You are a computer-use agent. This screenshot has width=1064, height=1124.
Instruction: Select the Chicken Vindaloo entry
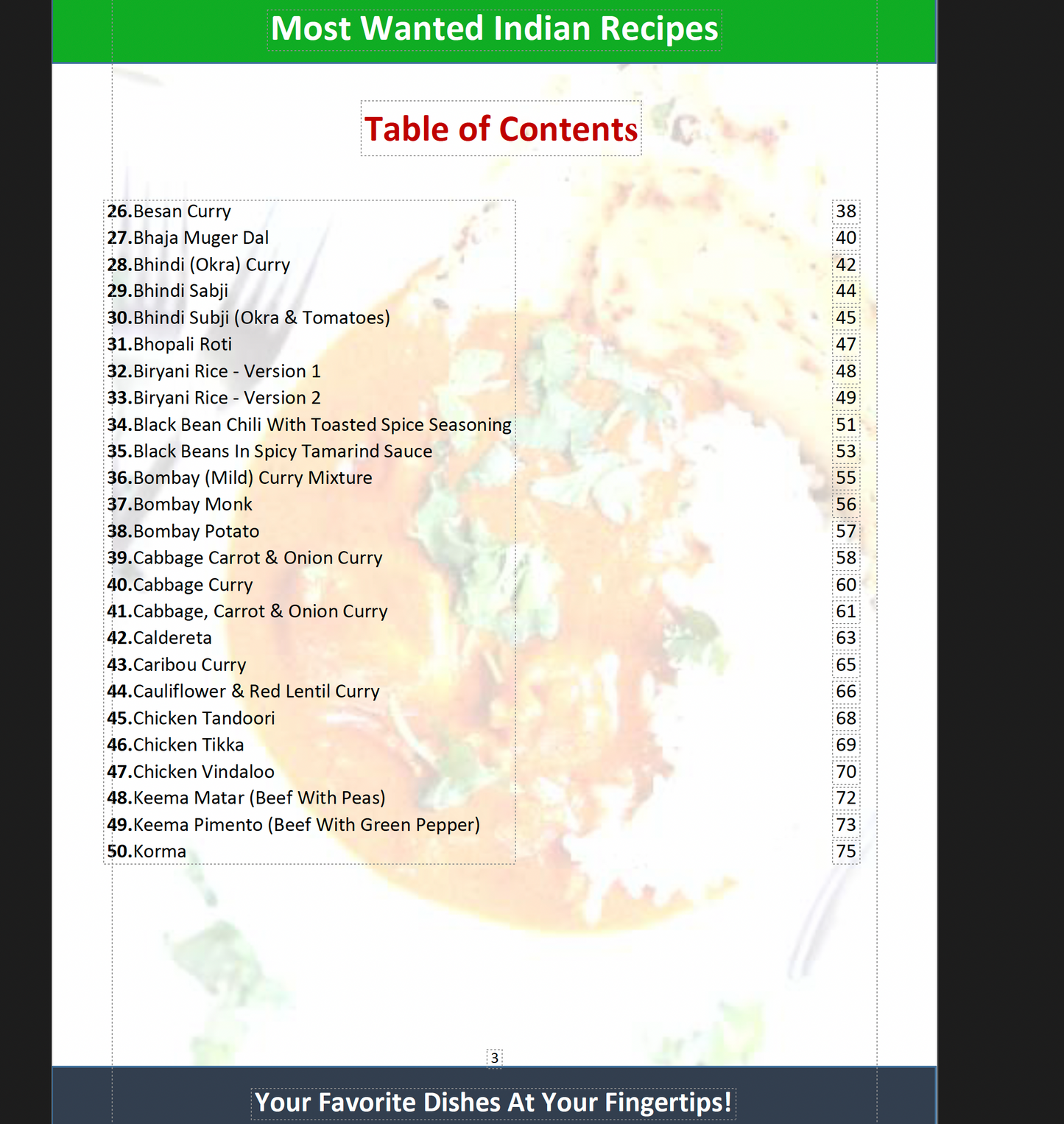pos(191,771)
